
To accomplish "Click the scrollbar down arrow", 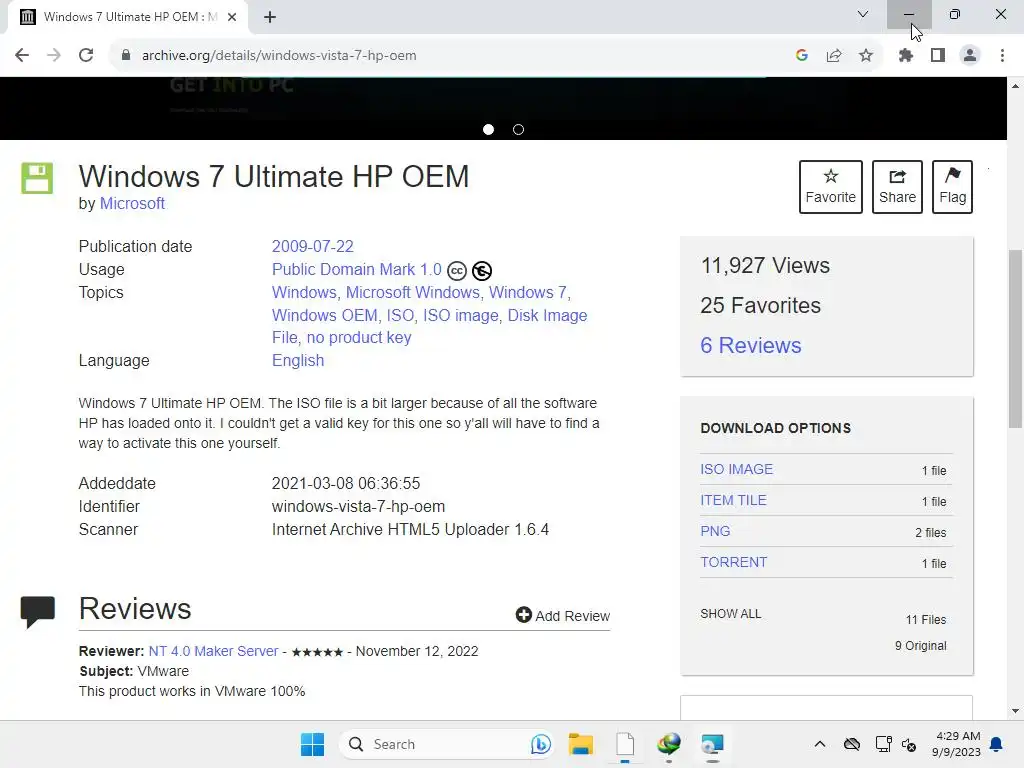I will [x=1016, y=711].
